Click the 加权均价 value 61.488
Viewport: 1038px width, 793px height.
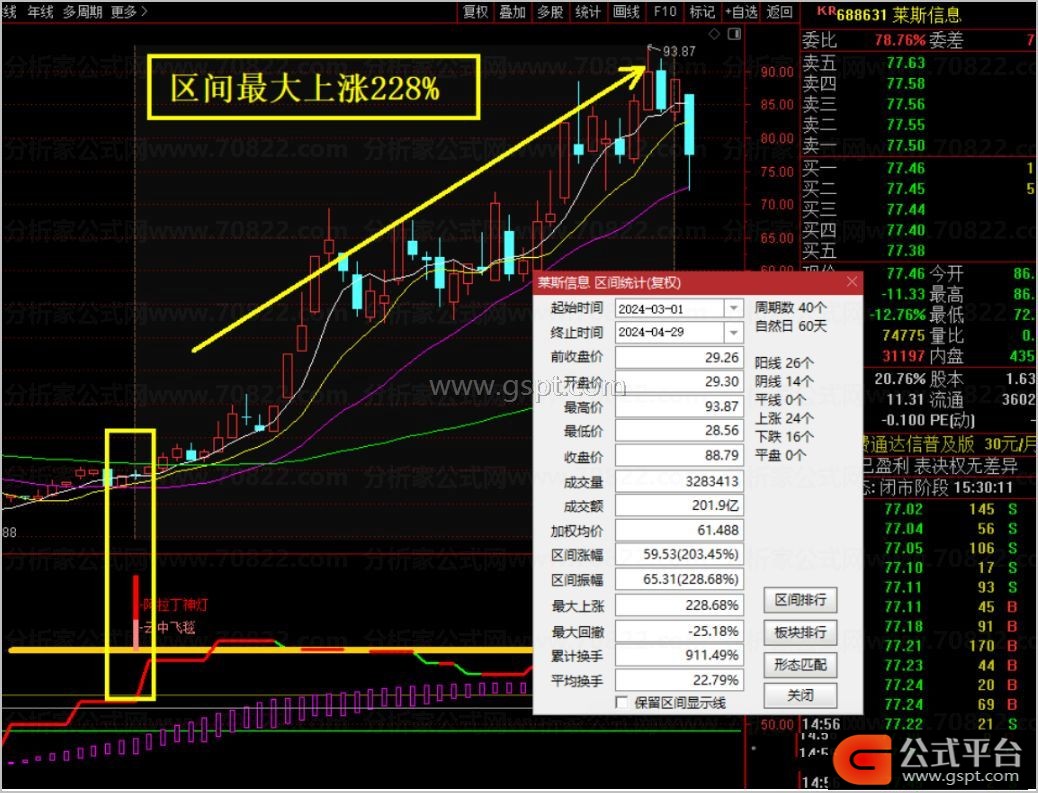click(x=679, y=530)
